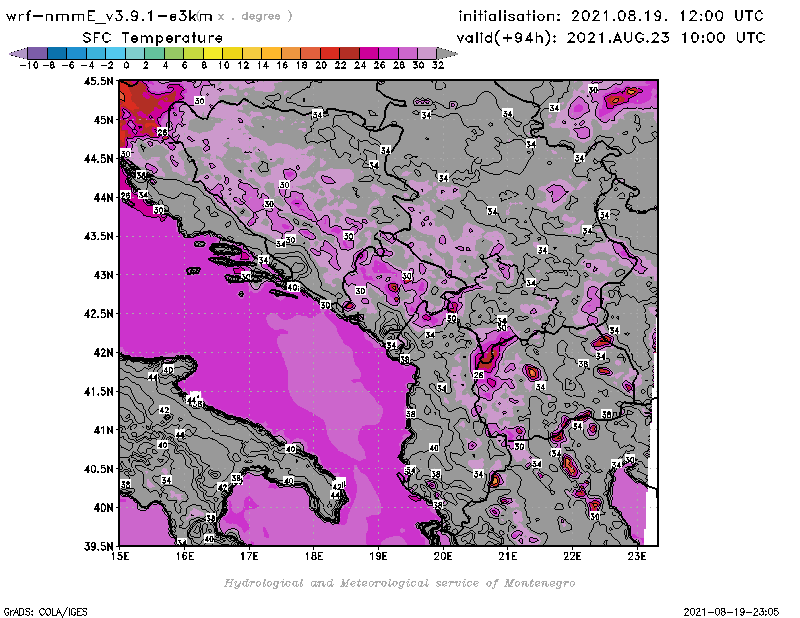Click the '40.5N' latitude label
Viewport: 800px width, 618px height.
click(x=98, y=469)
